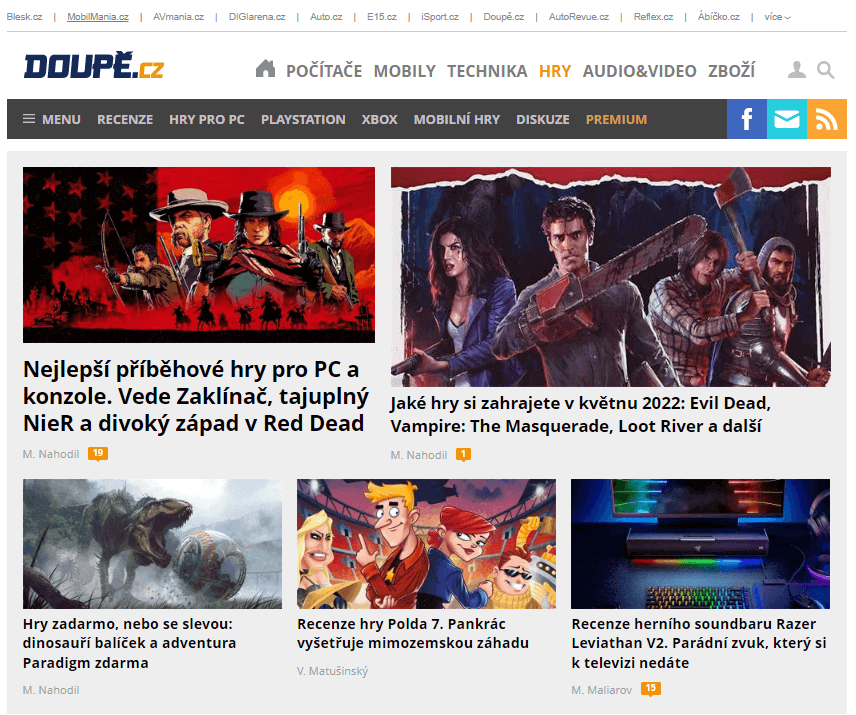Visit Reflex.cz link

(653, 17)
